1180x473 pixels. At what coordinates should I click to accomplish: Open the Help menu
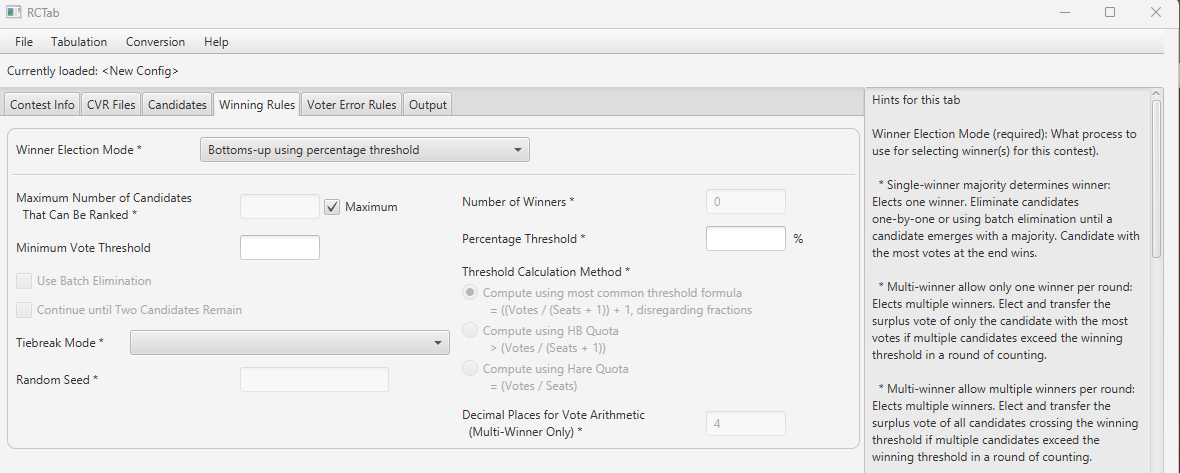click(x=216, y=42)
